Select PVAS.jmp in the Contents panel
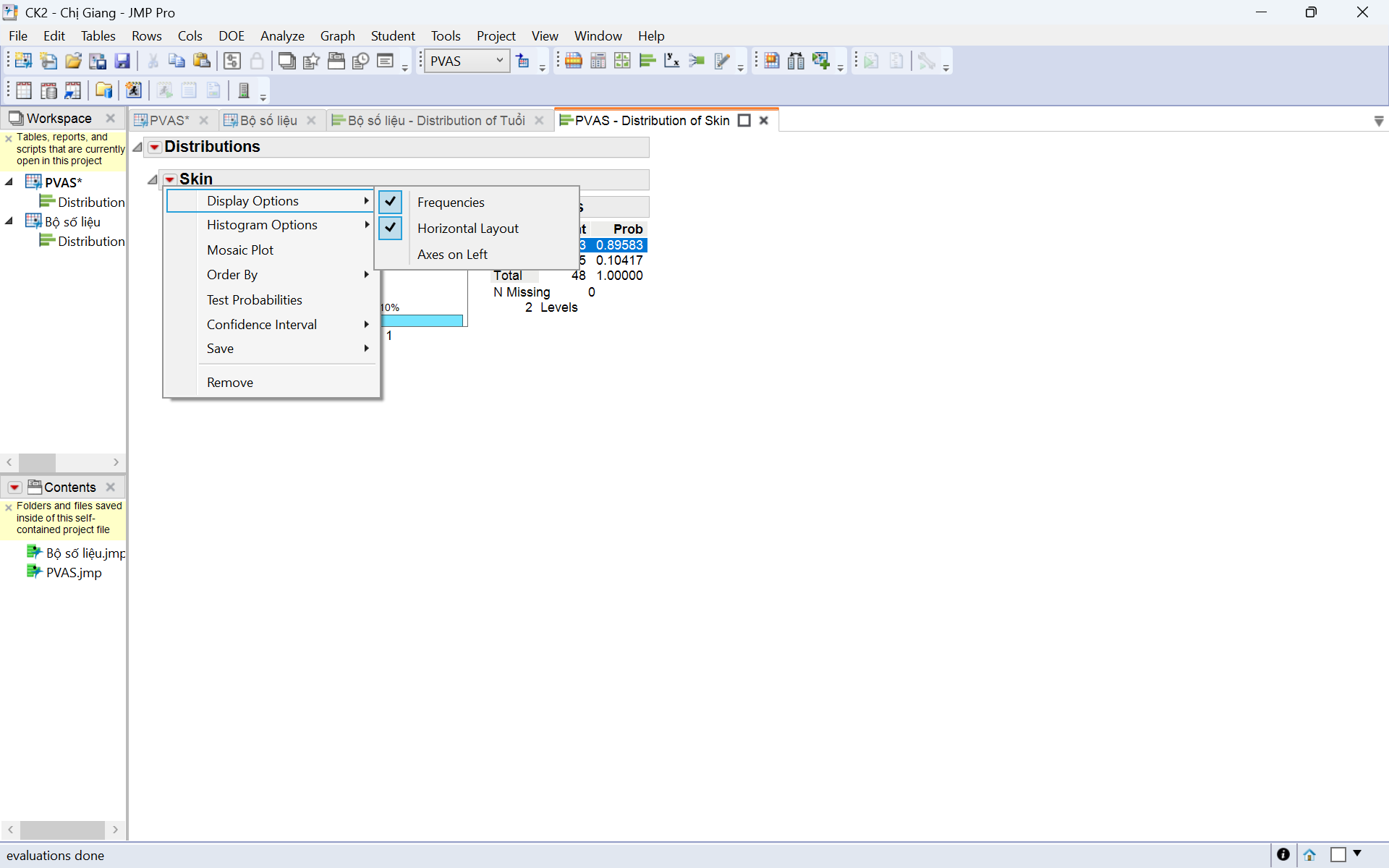The height and width of the screenshot is (868, 1389). pyautogui.click(x=72, y=572)
